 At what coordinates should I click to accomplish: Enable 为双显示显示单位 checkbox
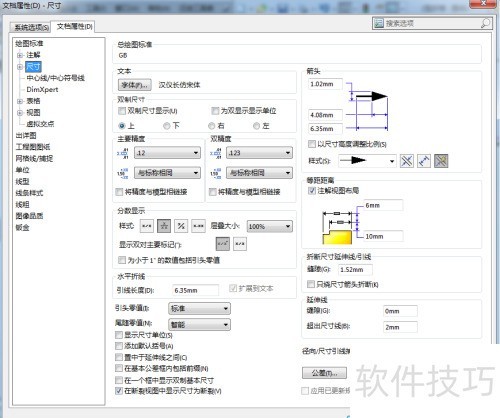pyautogui.click(x=215, y=111)
